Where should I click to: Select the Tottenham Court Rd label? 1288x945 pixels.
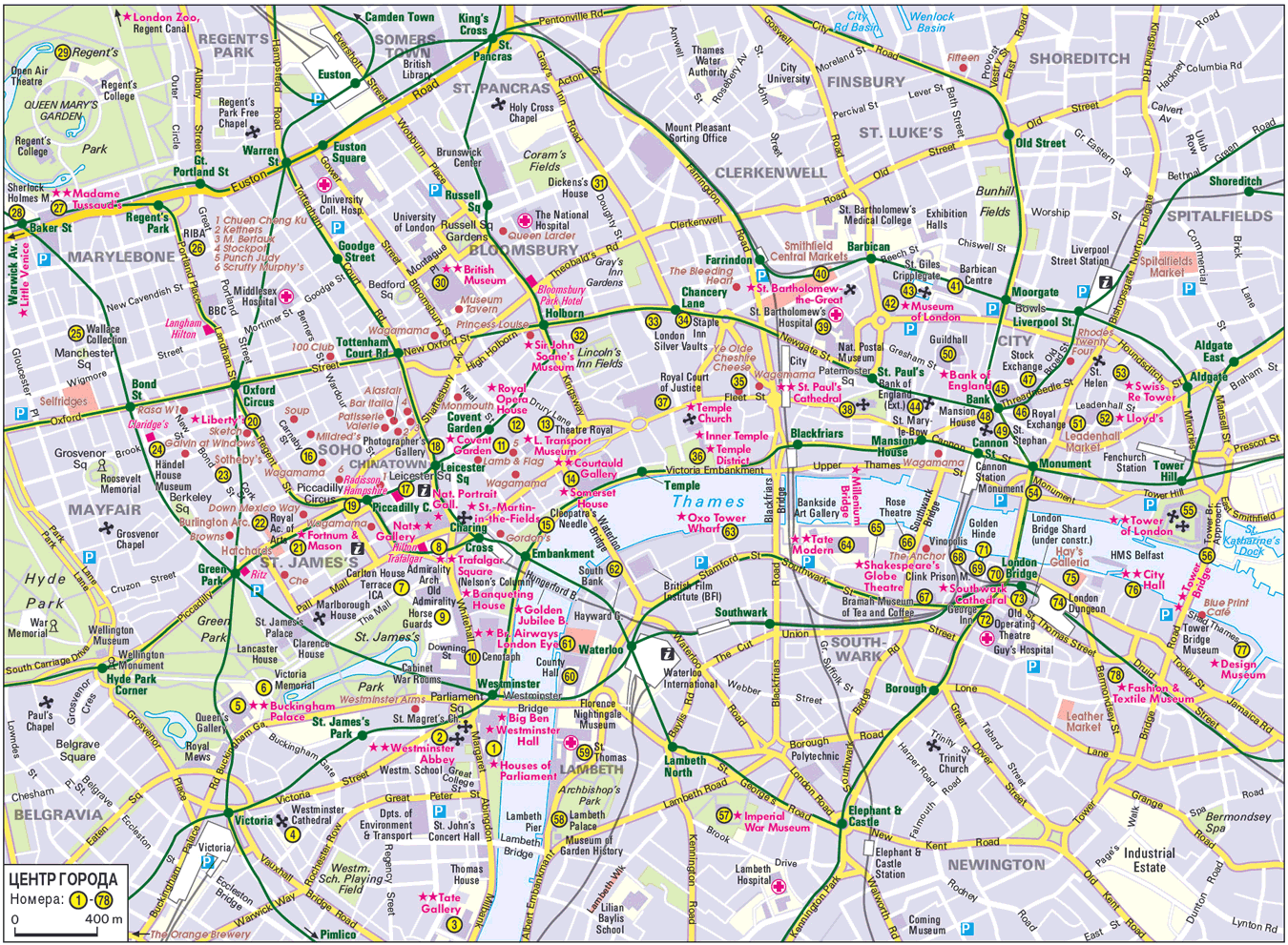[363, 347]
